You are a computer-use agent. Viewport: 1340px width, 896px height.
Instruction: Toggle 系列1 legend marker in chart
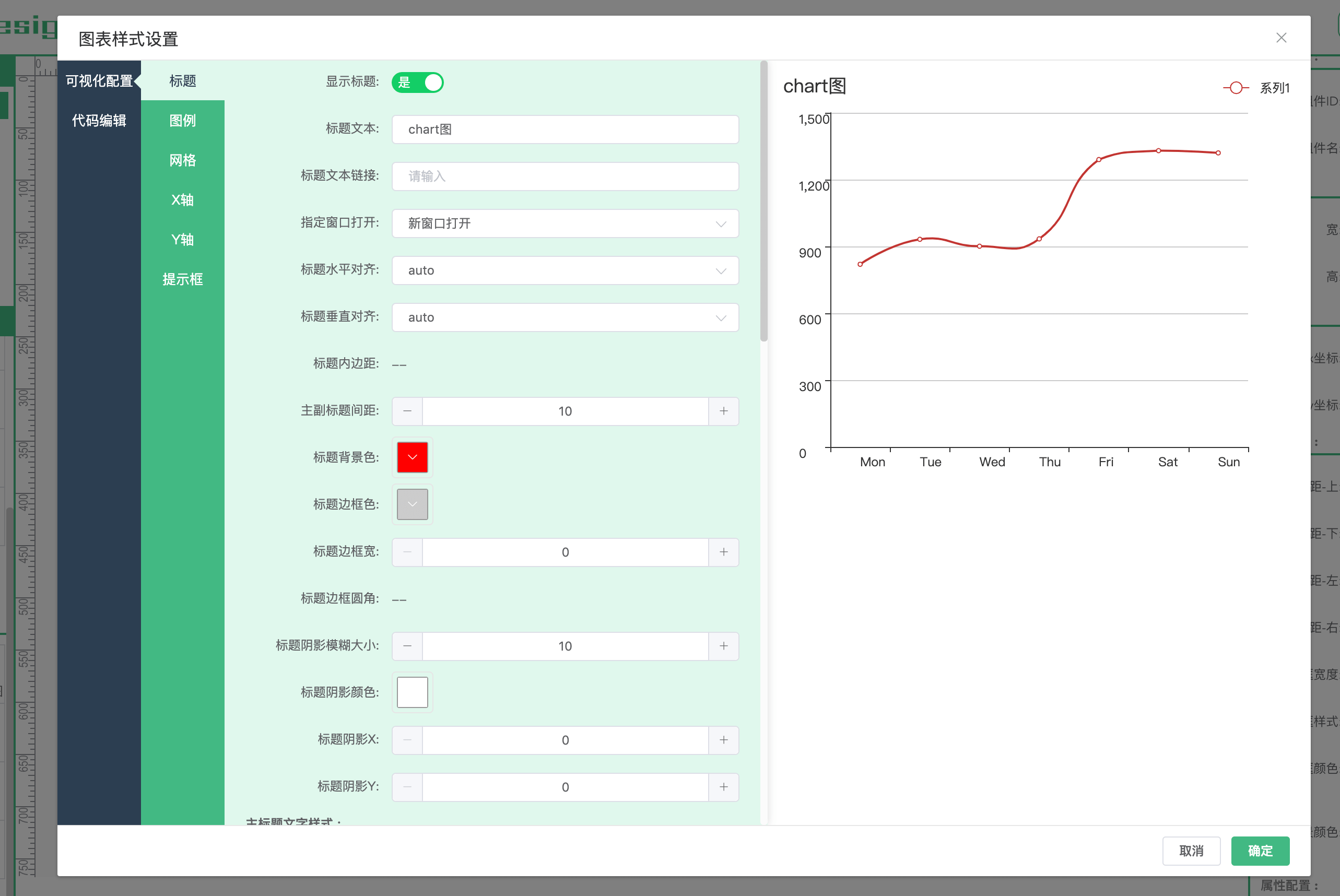tap(1236, 88)
